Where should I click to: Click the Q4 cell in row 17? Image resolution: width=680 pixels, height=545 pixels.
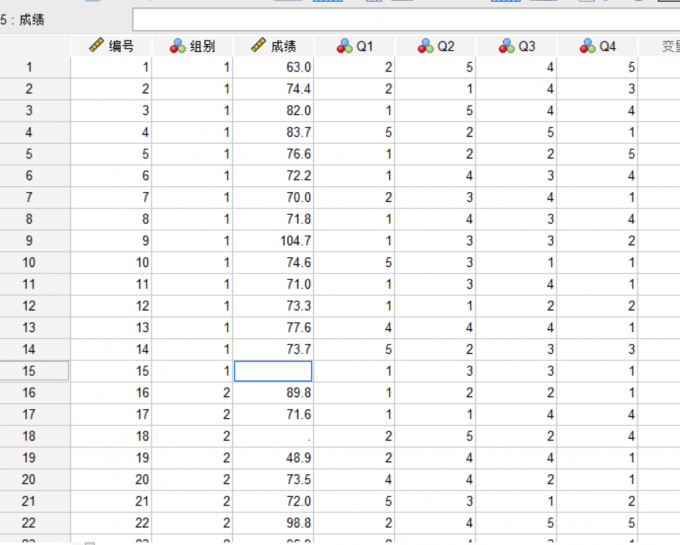pyautogui.click(x=598, y=414)
